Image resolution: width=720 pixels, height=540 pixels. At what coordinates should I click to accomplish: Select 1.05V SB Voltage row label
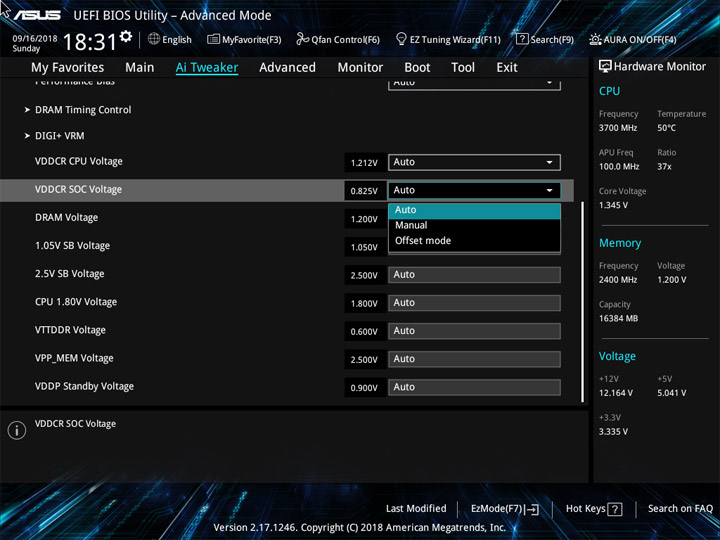(x=73, y=246)
